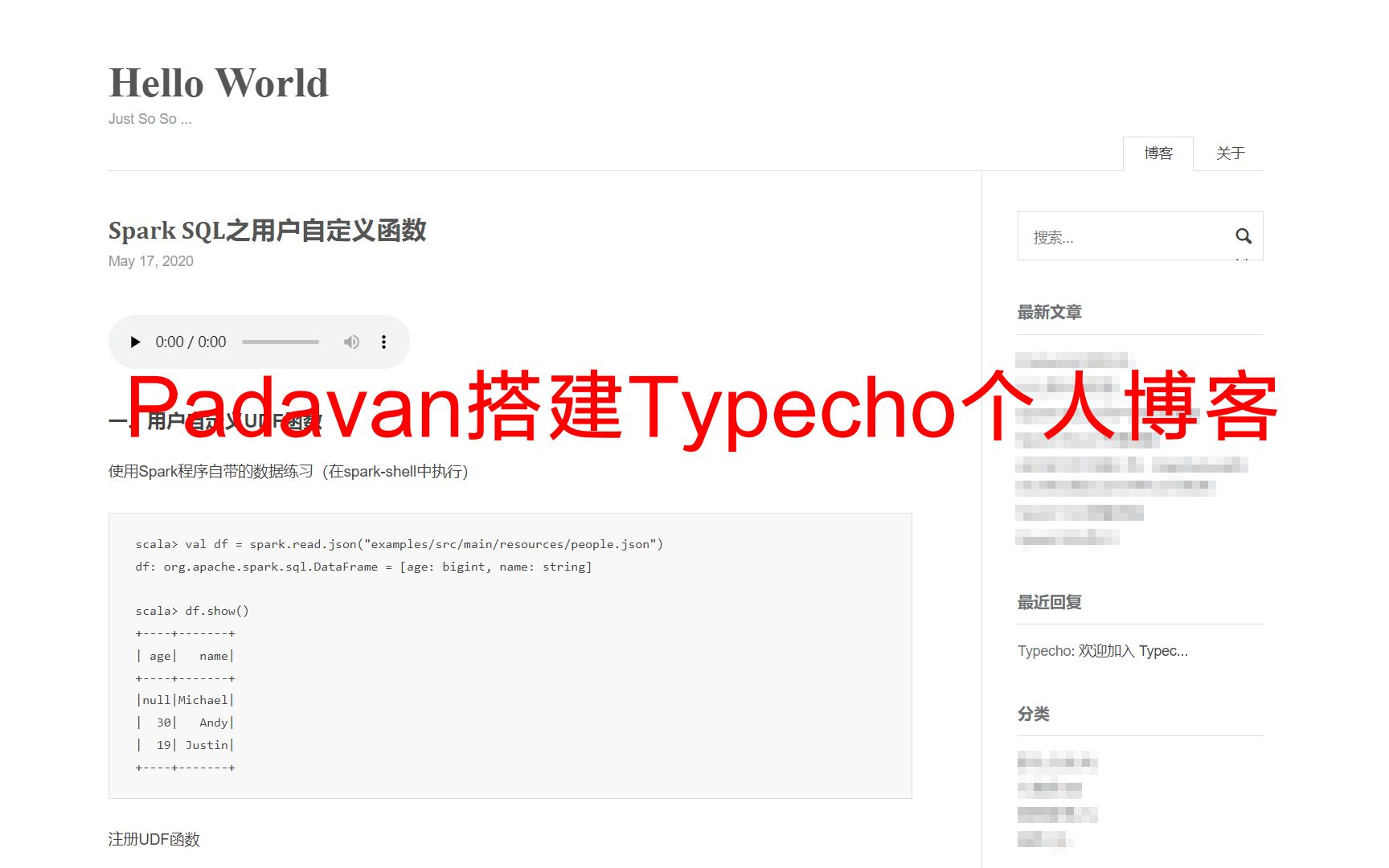Click the 注册UDF函数 text
Viewport: 1389px width, 868px height.
click(154, 839)
